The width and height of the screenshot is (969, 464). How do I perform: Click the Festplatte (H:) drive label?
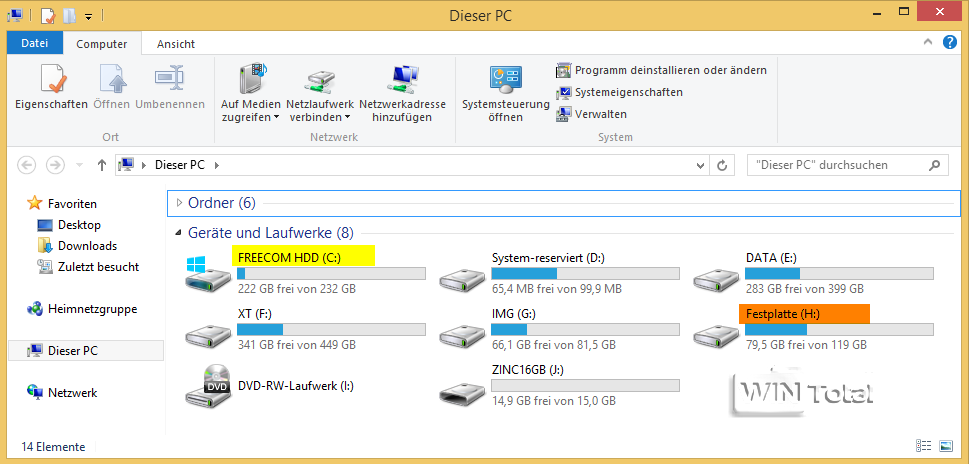783,314
